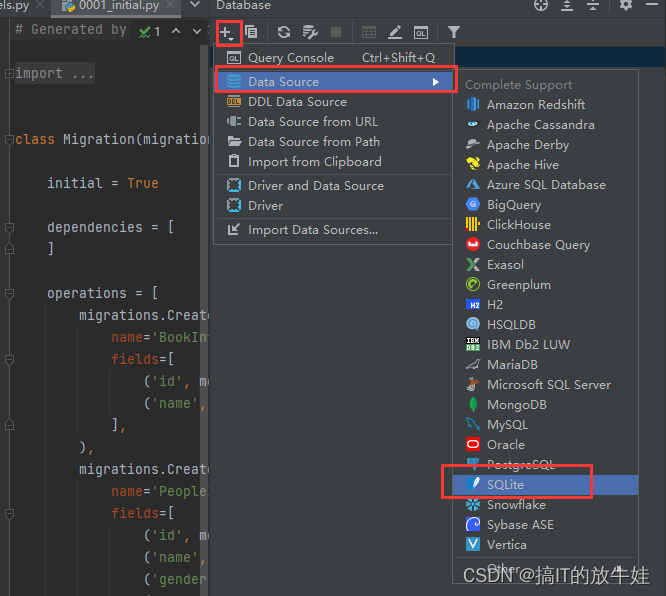Select BigQuery data source
666x596 pixels.
pos(546,205)
